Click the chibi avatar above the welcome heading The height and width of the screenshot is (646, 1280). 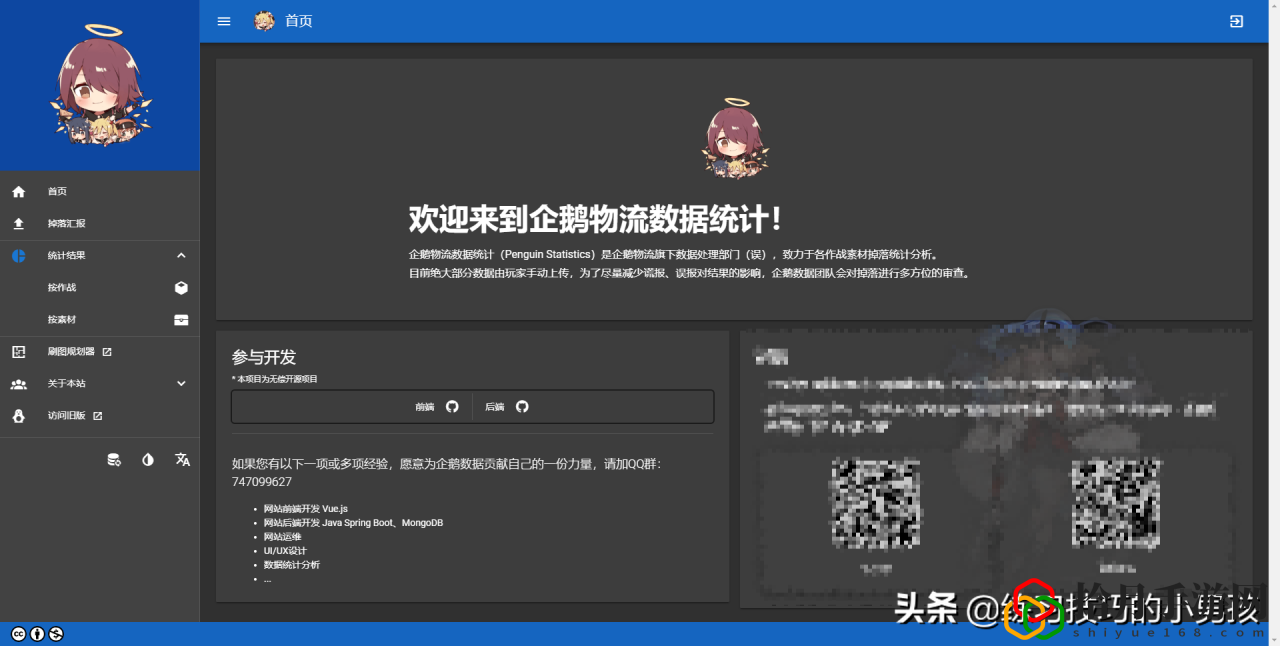[x=735, y=139]
